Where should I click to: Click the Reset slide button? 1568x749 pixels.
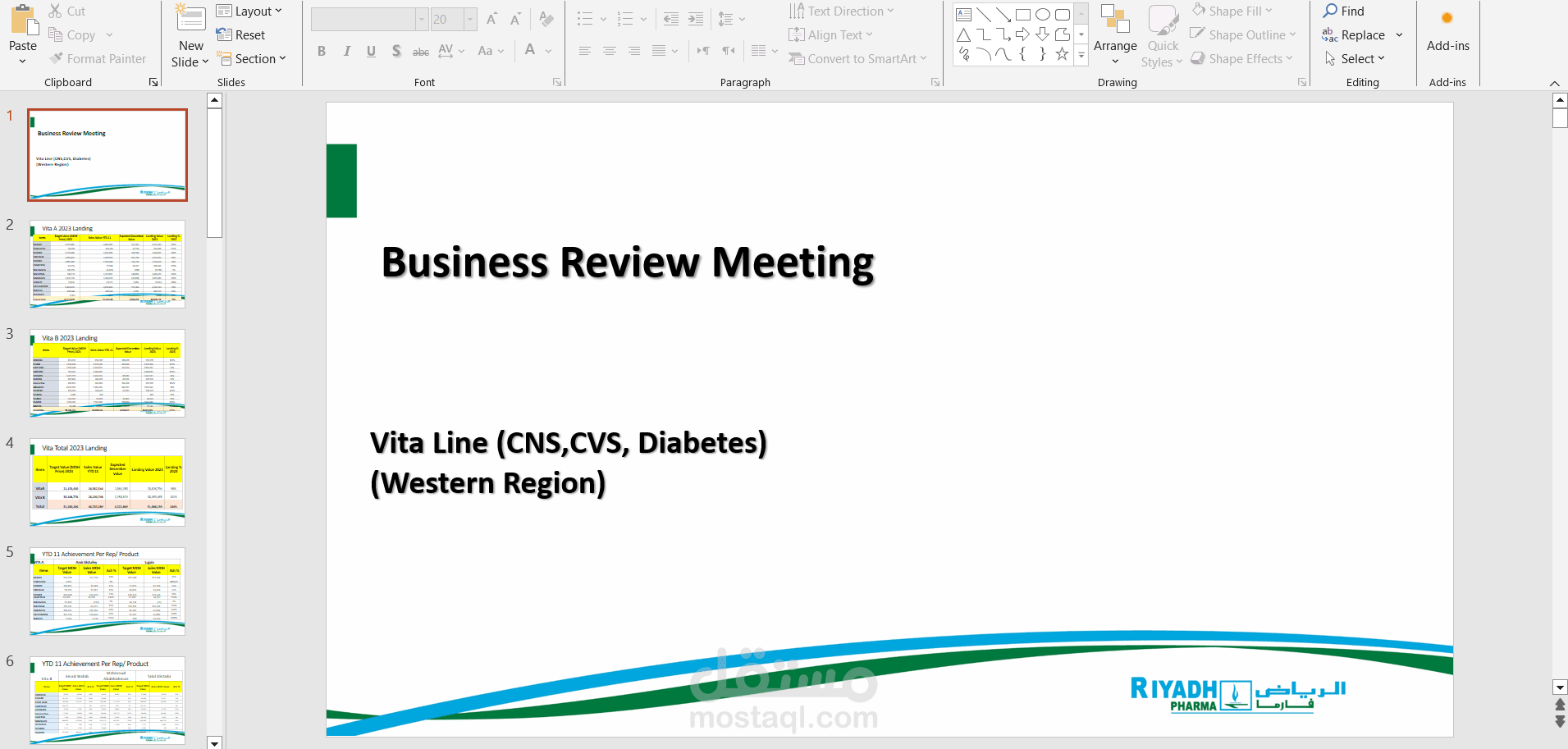pyautogui.click(x=240, y=35)
